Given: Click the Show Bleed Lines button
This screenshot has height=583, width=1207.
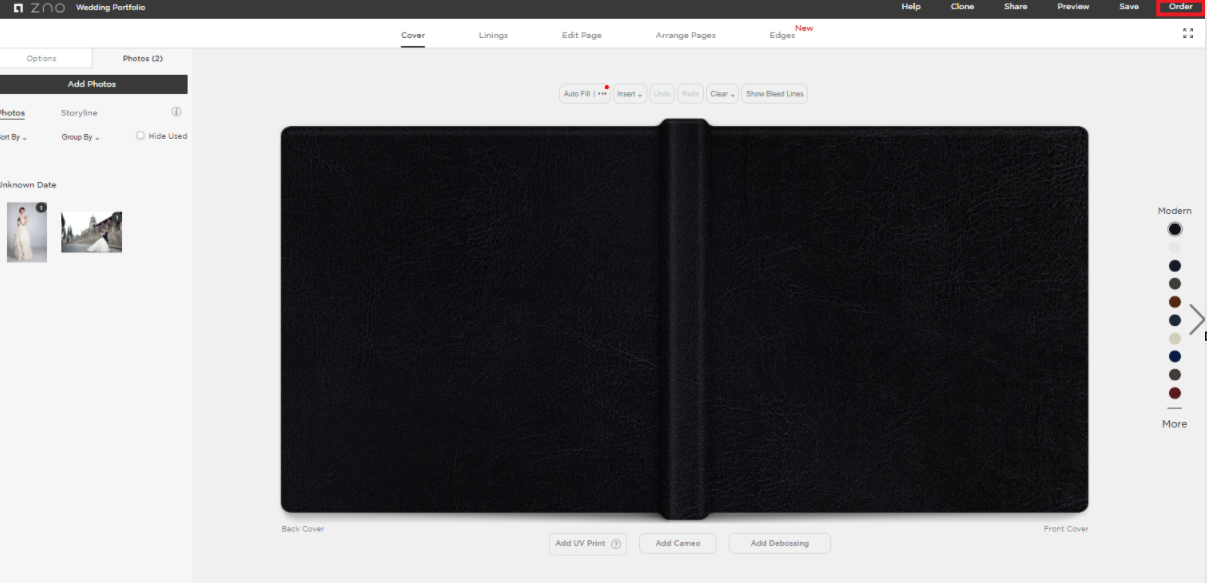Looking at the screenshot, I should [x=775, y=94].
